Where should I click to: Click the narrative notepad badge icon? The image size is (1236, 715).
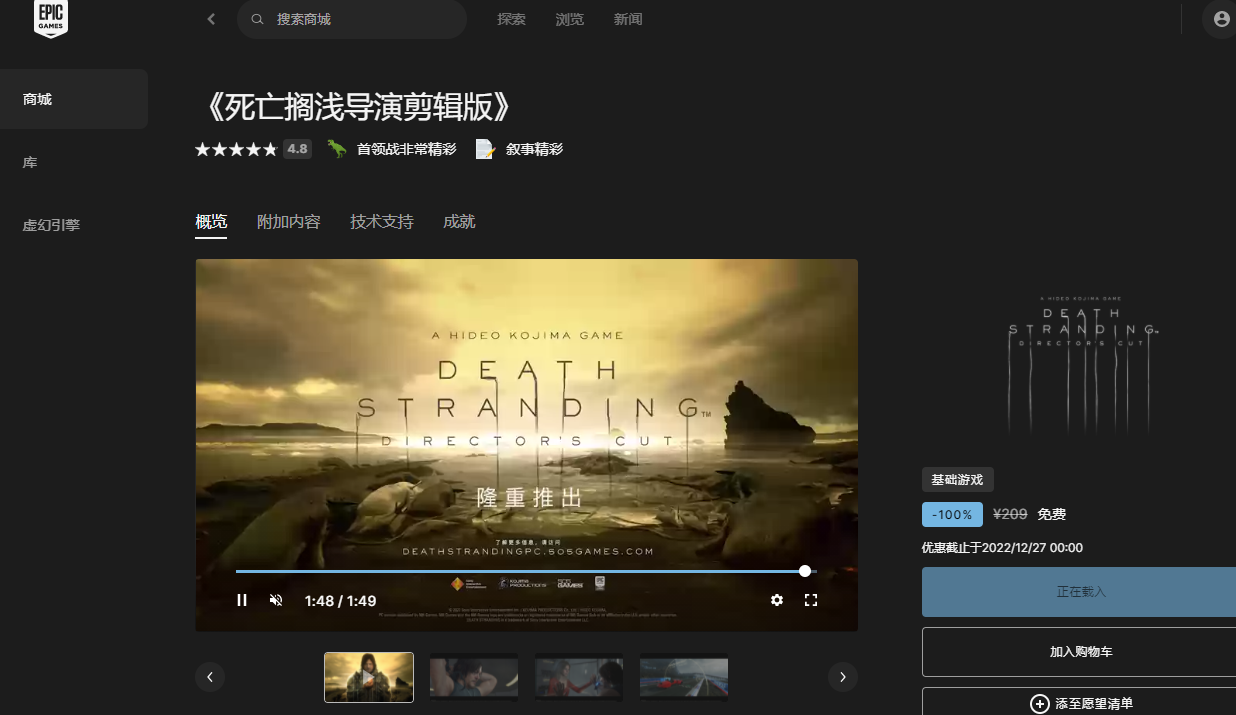[485, 149]
